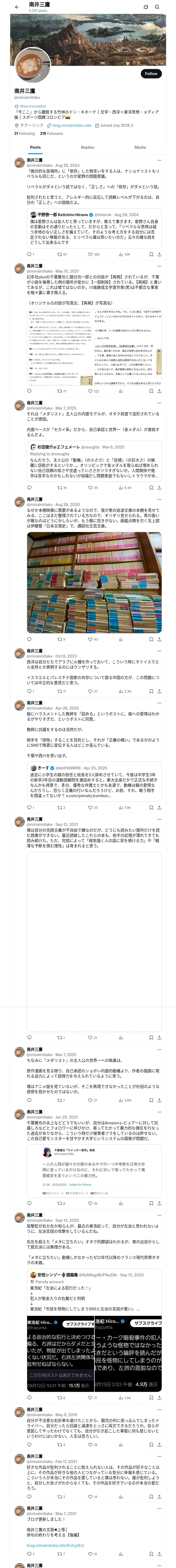The height and width of the screenshot is (1568, 176).
Task: Open view stats showing 6.3K on Mar 7 post
Action: point(124,488)
